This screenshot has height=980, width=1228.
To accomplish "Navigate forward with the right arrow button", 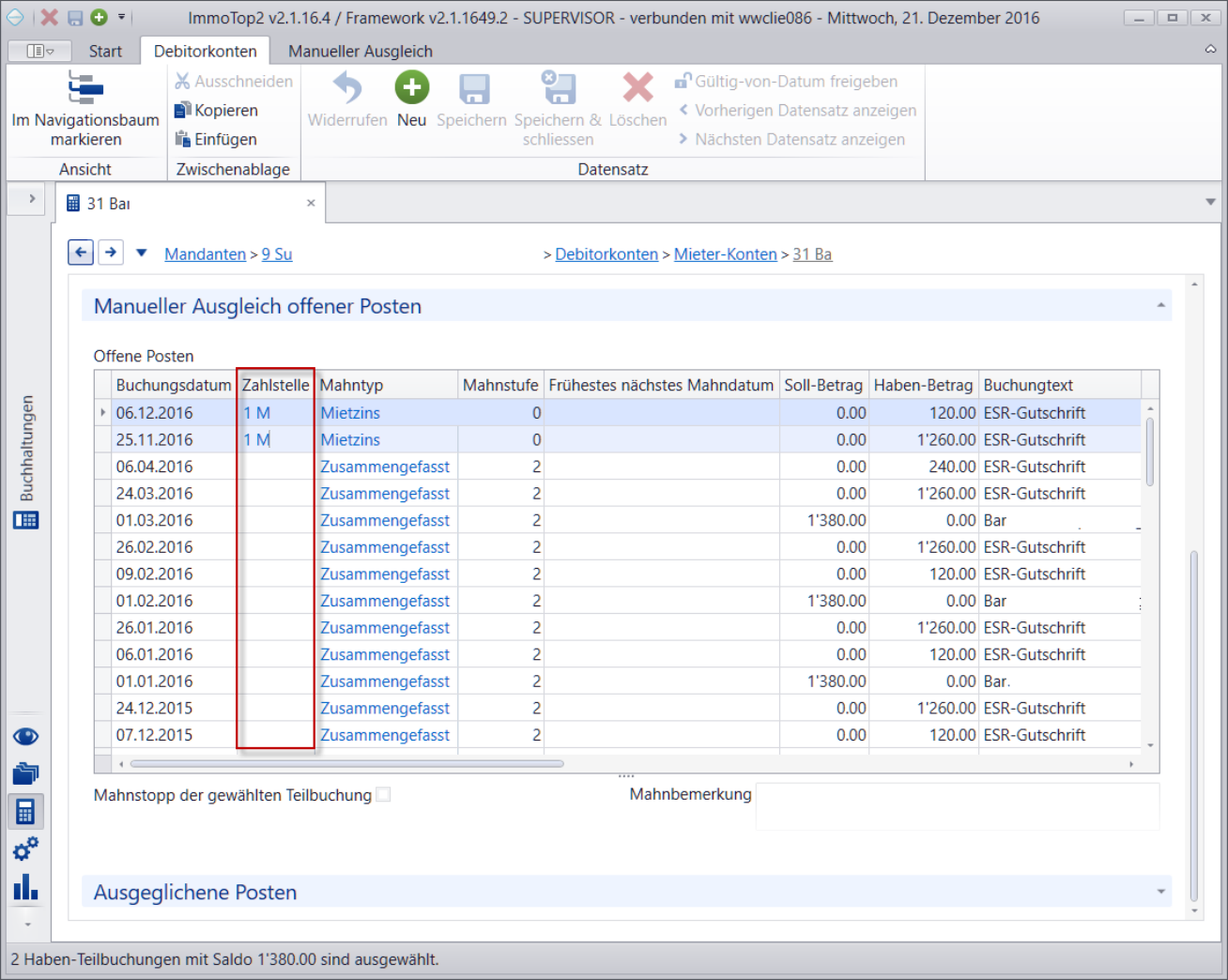I will pyautogui.click(x=111, y=253).
